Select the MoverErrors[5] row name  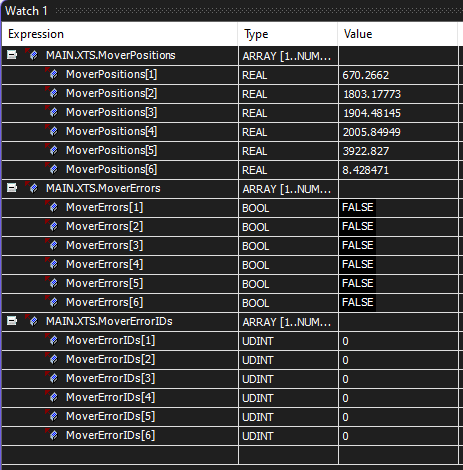point(104,283)
